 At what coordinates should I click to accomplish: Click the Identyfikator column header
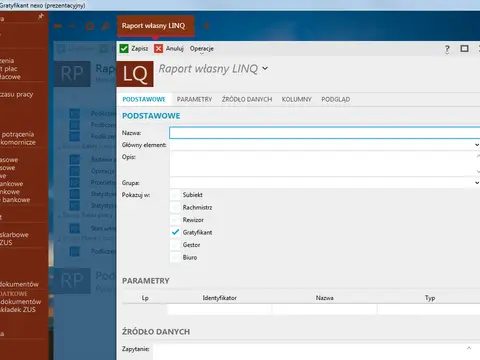point(220,298)
